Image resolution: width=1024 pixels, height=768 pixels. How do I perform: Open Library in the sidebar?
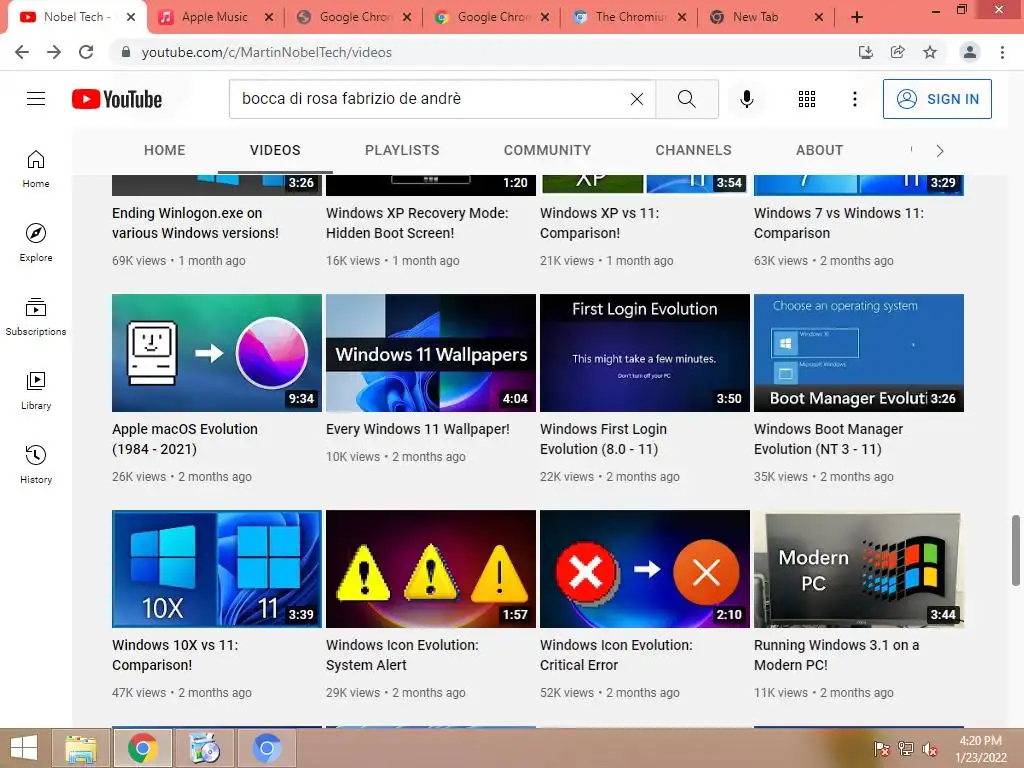click(36, 391)
